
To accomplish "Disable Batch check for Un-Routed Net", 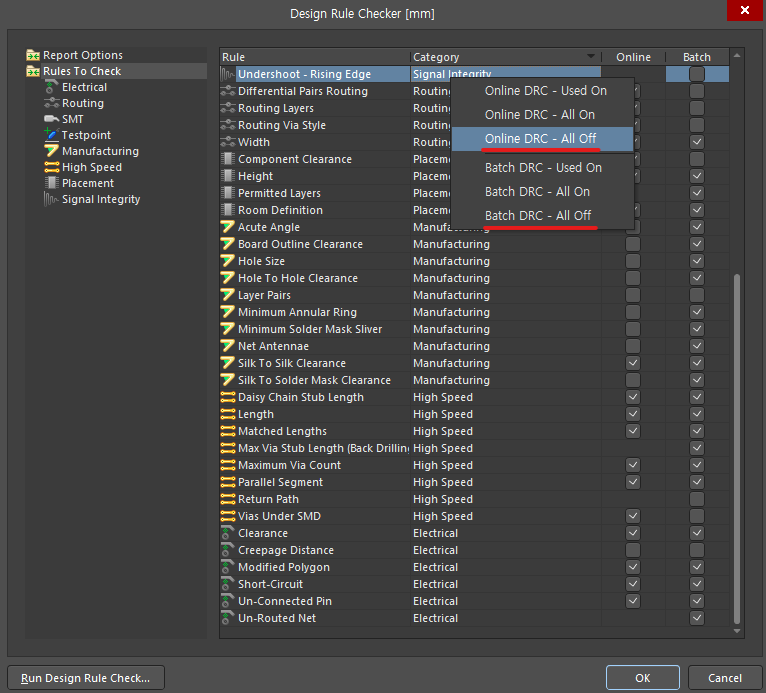I will tap(697, 618).
